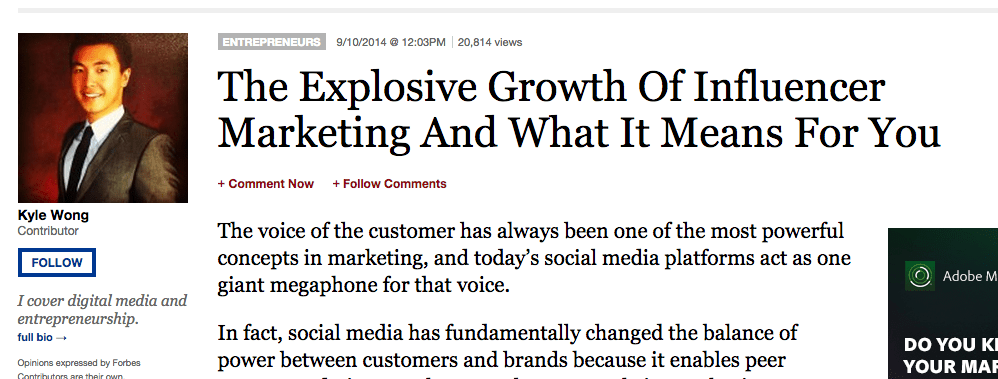Select the ENTREPRENEURS category tag
Screen dimensions: 998x379
[272, 42]
